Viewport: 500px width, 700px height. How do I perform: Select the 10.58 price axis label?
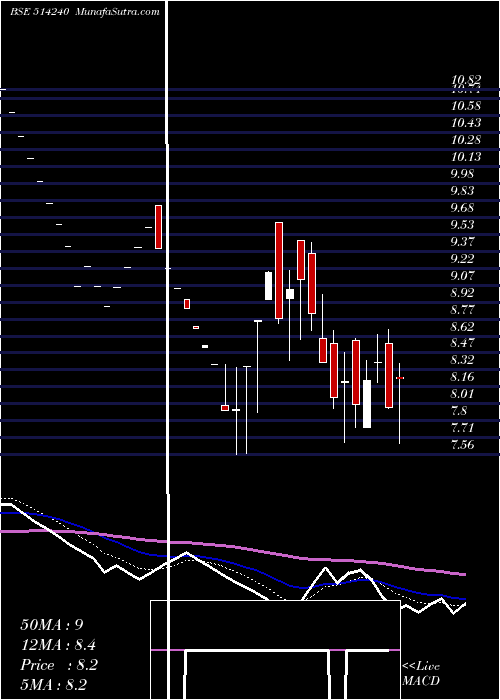click(x=466, y=106)
